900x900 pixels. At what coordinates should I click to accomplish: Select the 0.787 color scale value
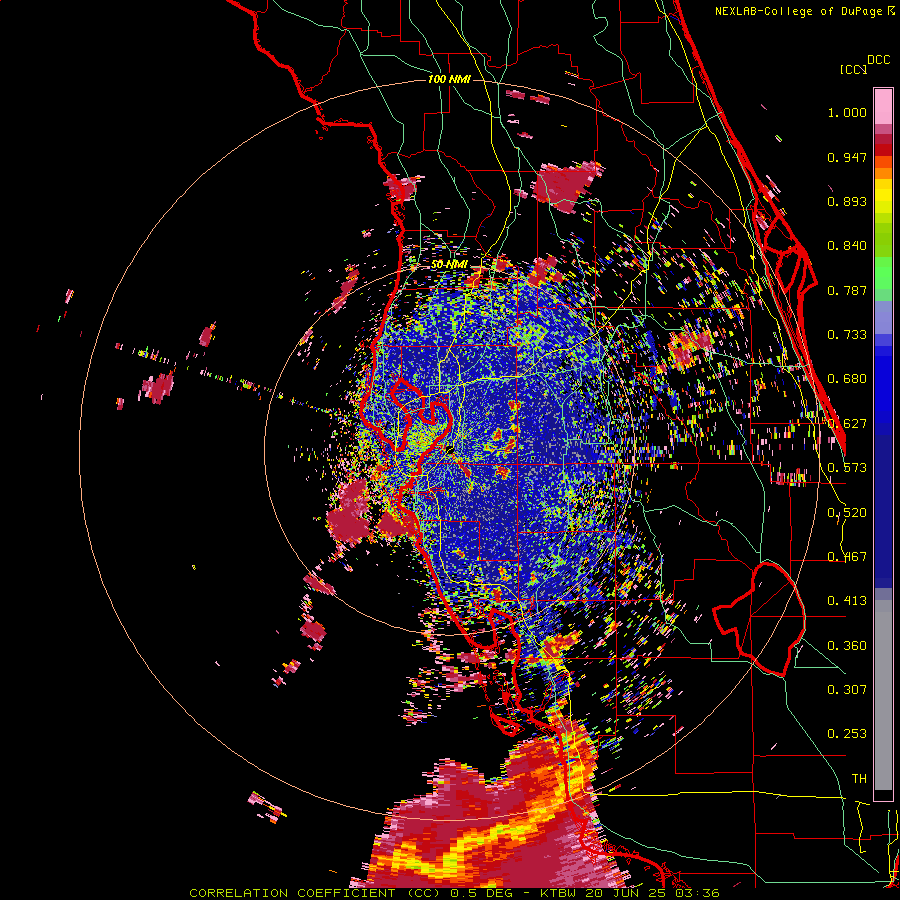click(x=847, y=290)
